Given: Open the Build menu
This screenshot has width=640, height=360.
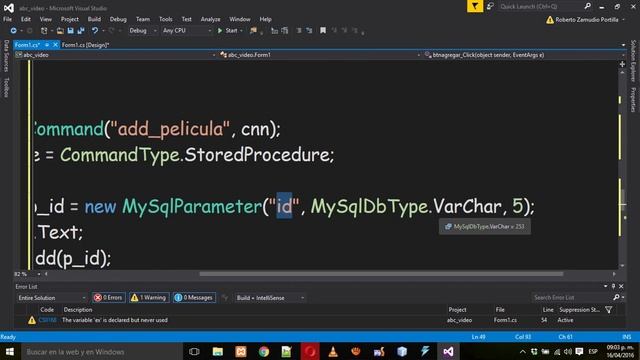Looking at the screenshot, I should (94, 19).
